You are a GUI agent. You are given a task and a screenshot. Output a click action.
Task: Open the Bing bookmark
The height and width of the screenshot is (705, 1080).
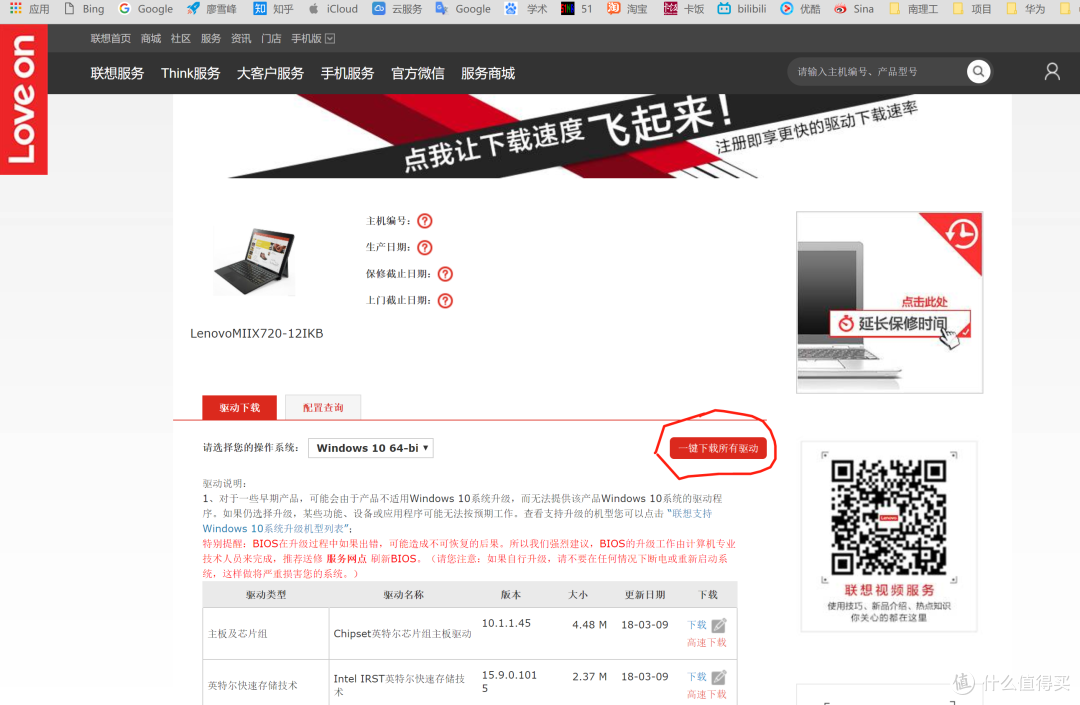pos(84,9)
